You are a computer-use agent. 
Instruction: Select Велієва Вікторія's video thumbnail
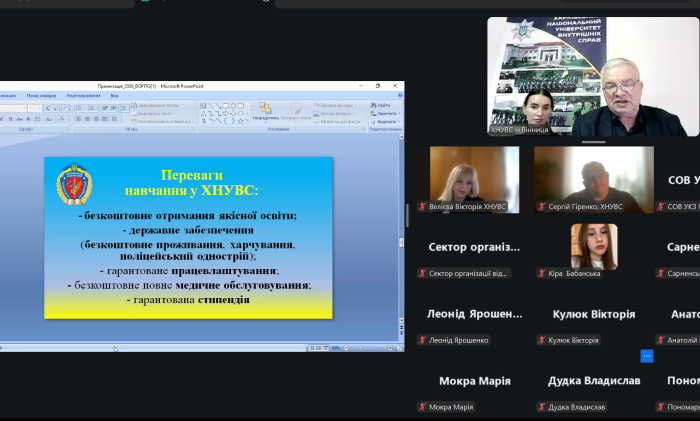click(474, 180)
